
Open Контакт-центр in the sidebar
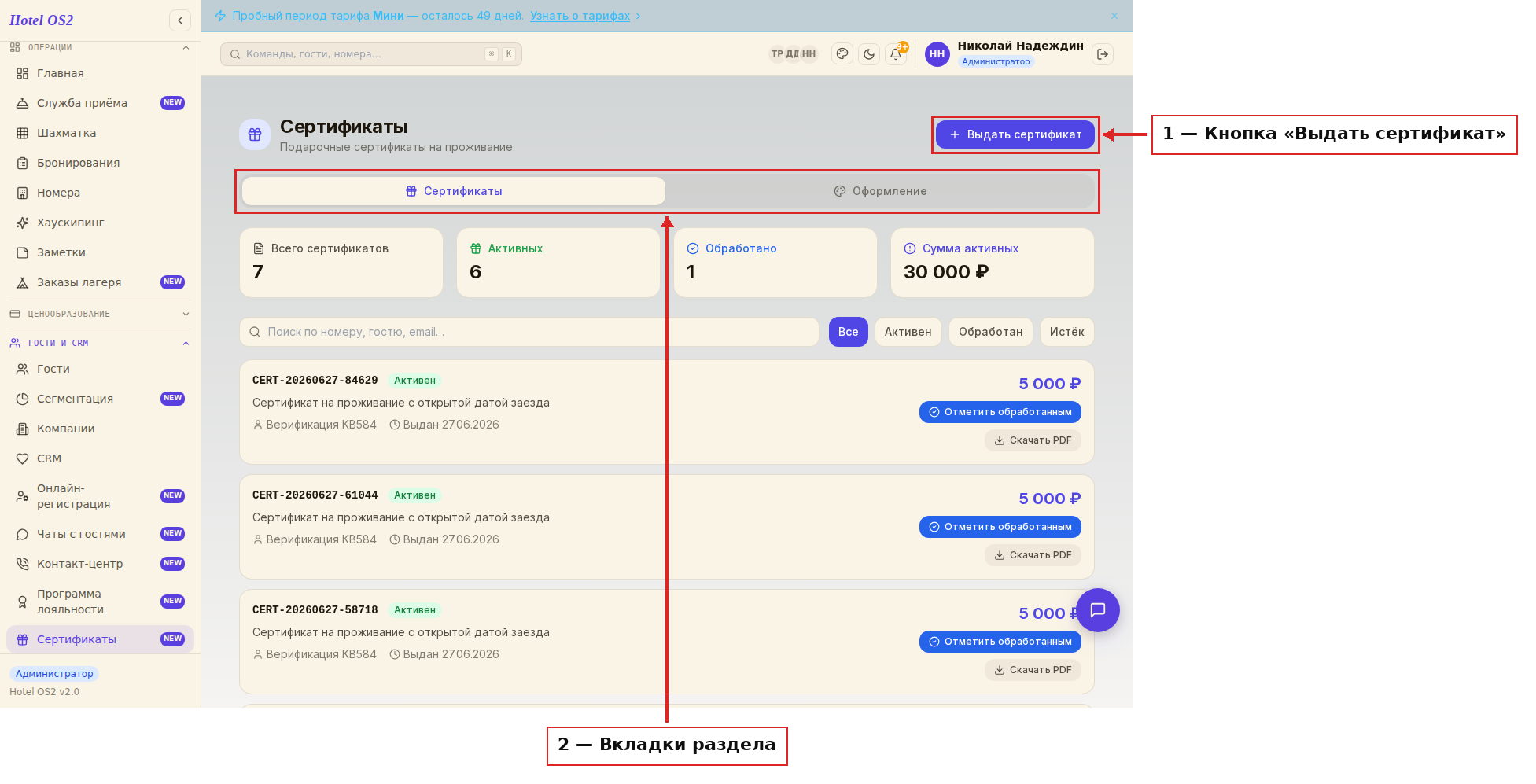(x=100, y=564)
